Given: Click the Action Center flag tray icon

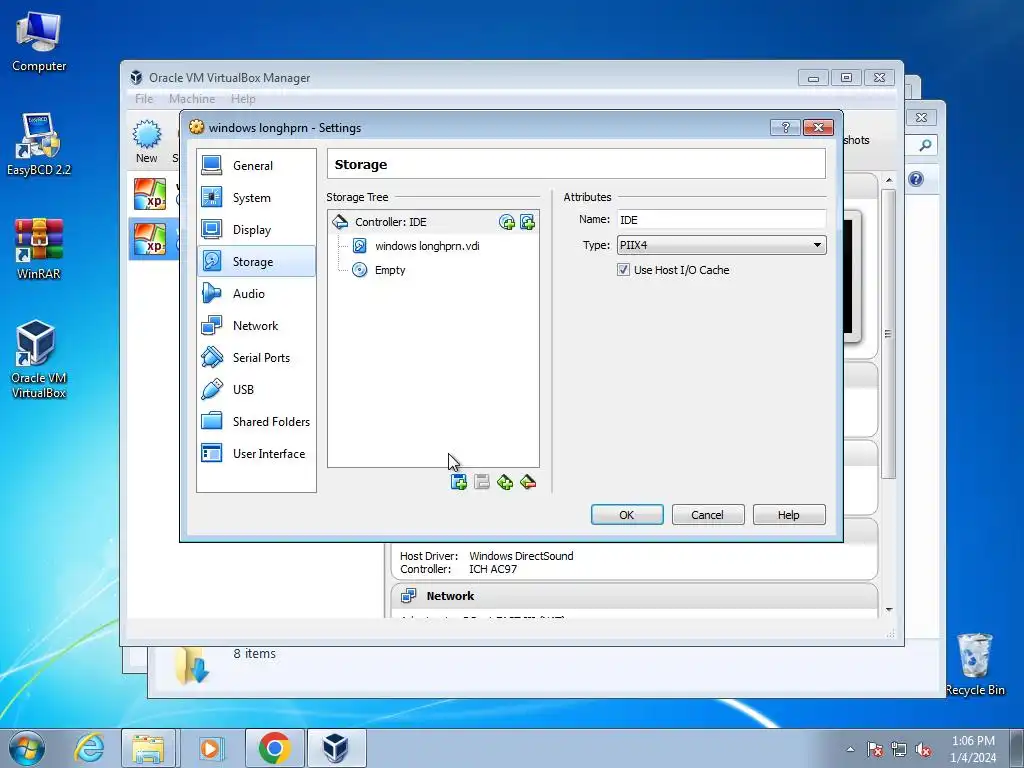Looking at the screenshot, I should pos(875,749).
